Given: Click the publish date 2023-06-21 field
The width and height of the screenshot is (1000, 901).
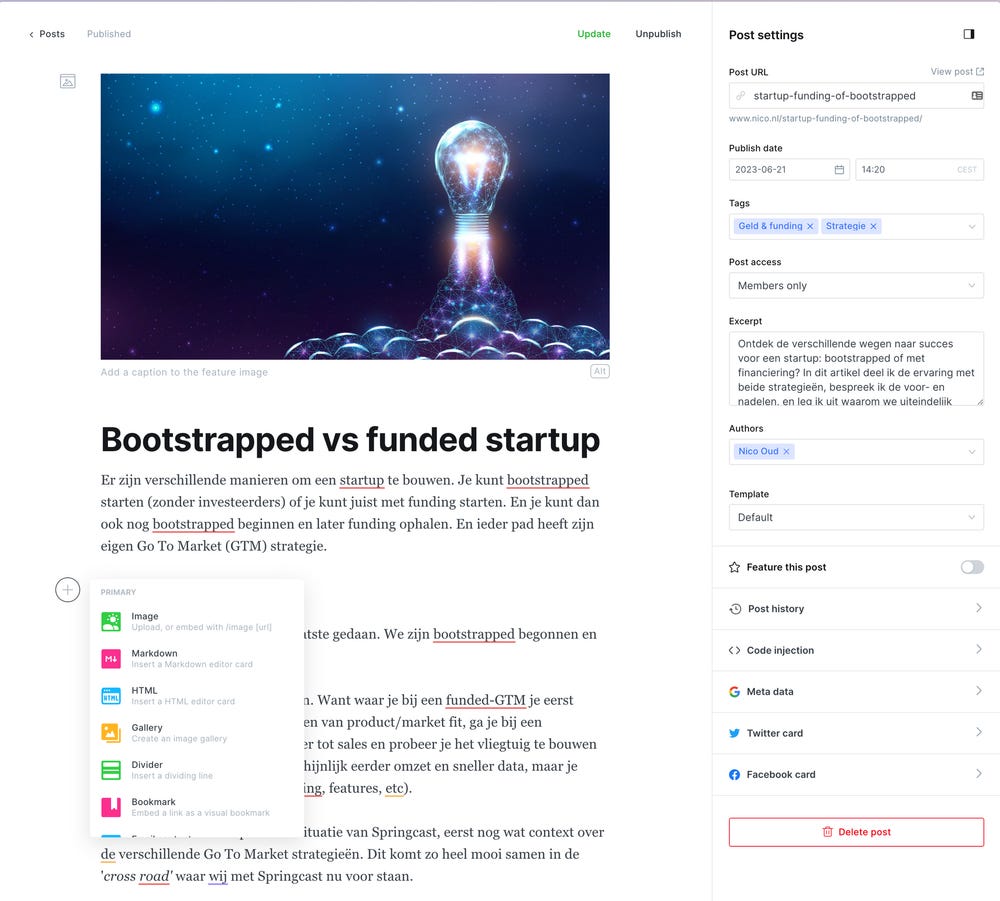Looking at the screenshot, I should pyautogui.click(x=789, y=170).
